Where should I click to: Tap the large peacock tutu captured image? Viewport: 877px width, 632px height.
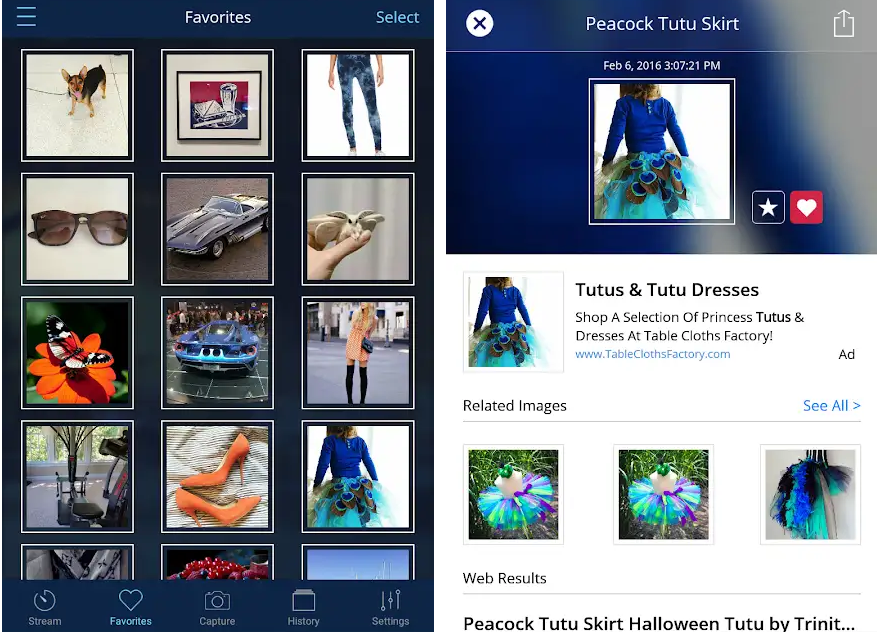coord(662,152)
